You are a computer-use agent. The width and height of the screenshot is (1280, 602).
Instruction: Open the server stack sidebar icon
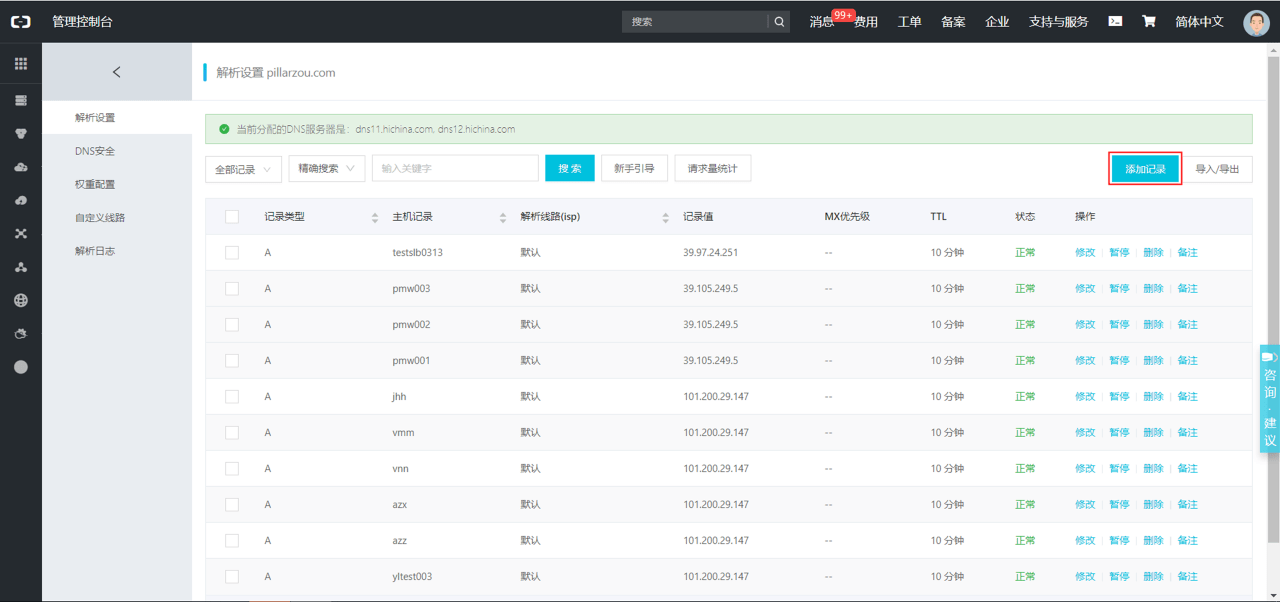coord(21,101)
